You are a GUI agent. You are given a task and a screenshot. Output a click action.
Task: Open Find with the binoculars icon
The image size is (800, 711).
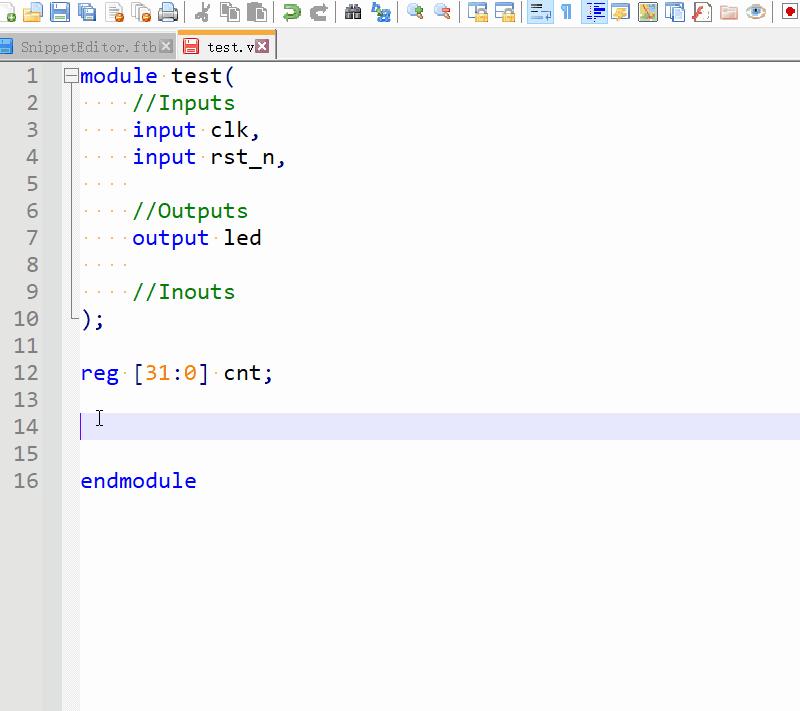click(x=353, y=13)
